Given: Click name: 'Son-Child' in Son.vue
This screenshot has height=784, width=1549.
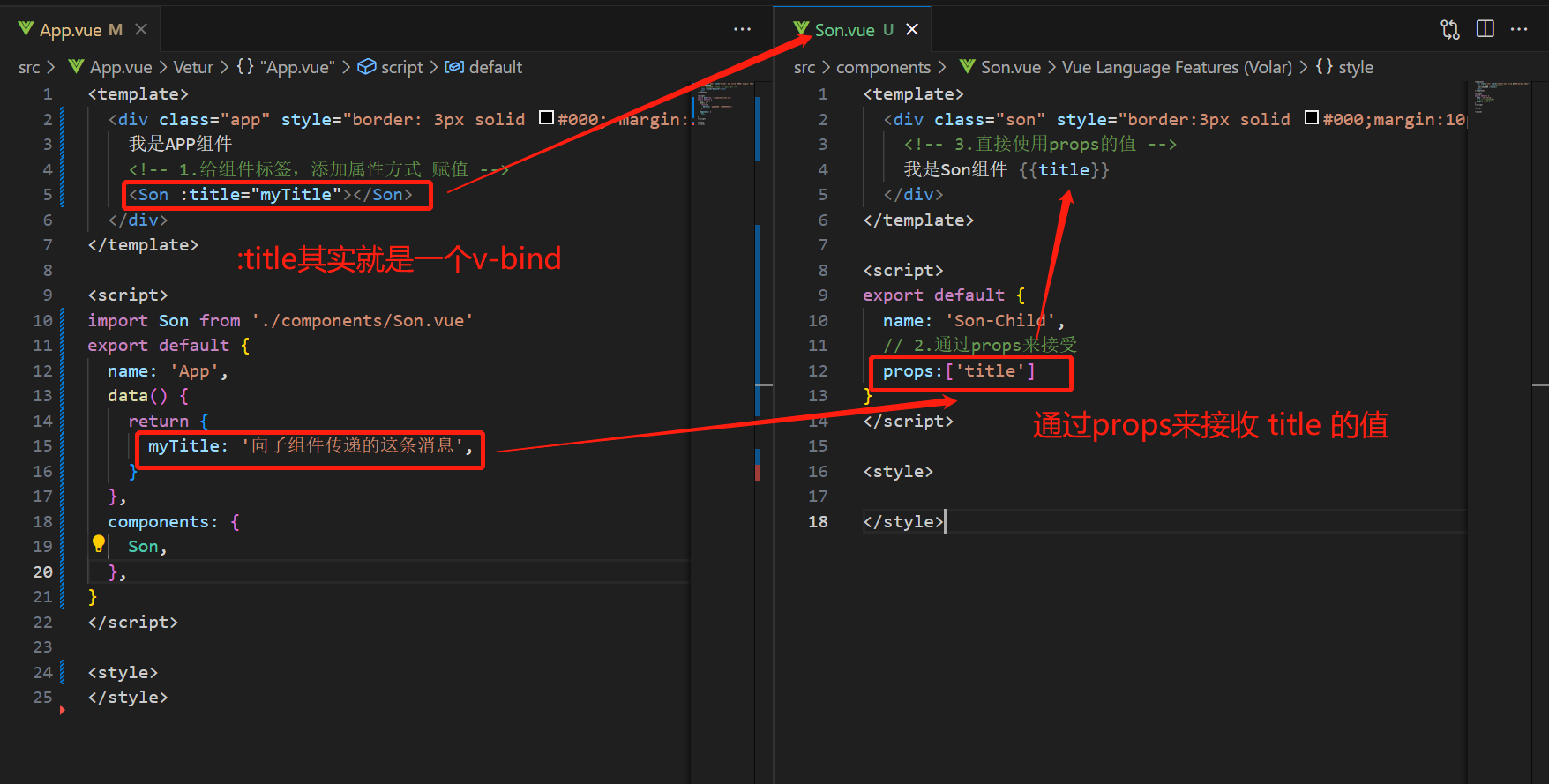Looking at the screenshot, I should [974, 320].
